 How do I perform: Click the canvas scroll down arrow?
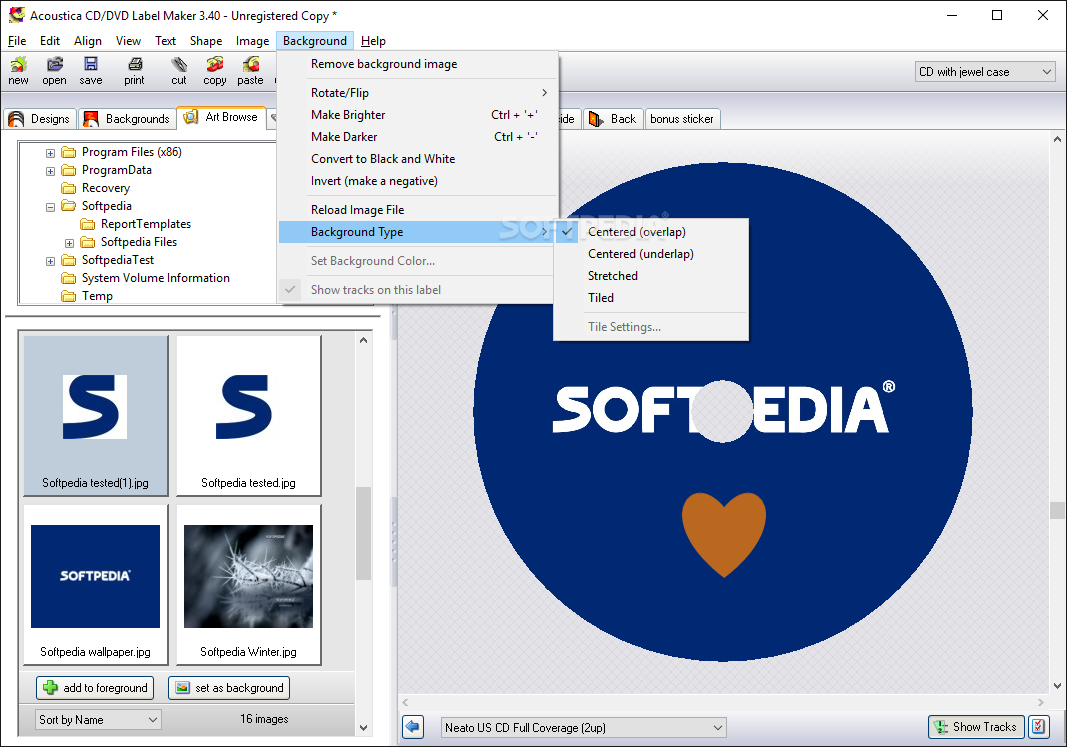(x=1057, y=686)
